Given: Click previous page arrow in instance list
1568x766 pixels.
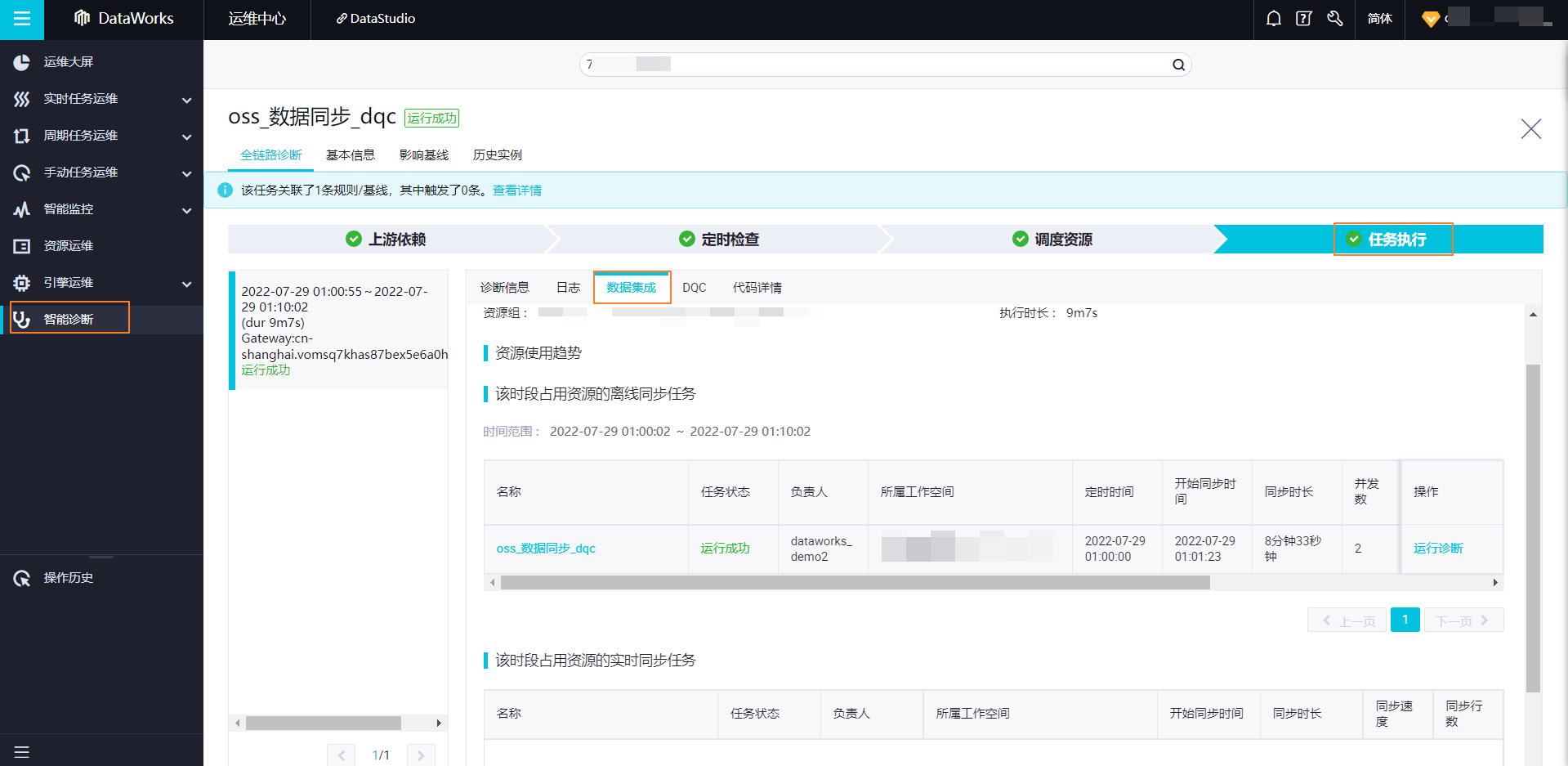Looking at the screenshot, I should pyautogui.click(x=342, y=755).
